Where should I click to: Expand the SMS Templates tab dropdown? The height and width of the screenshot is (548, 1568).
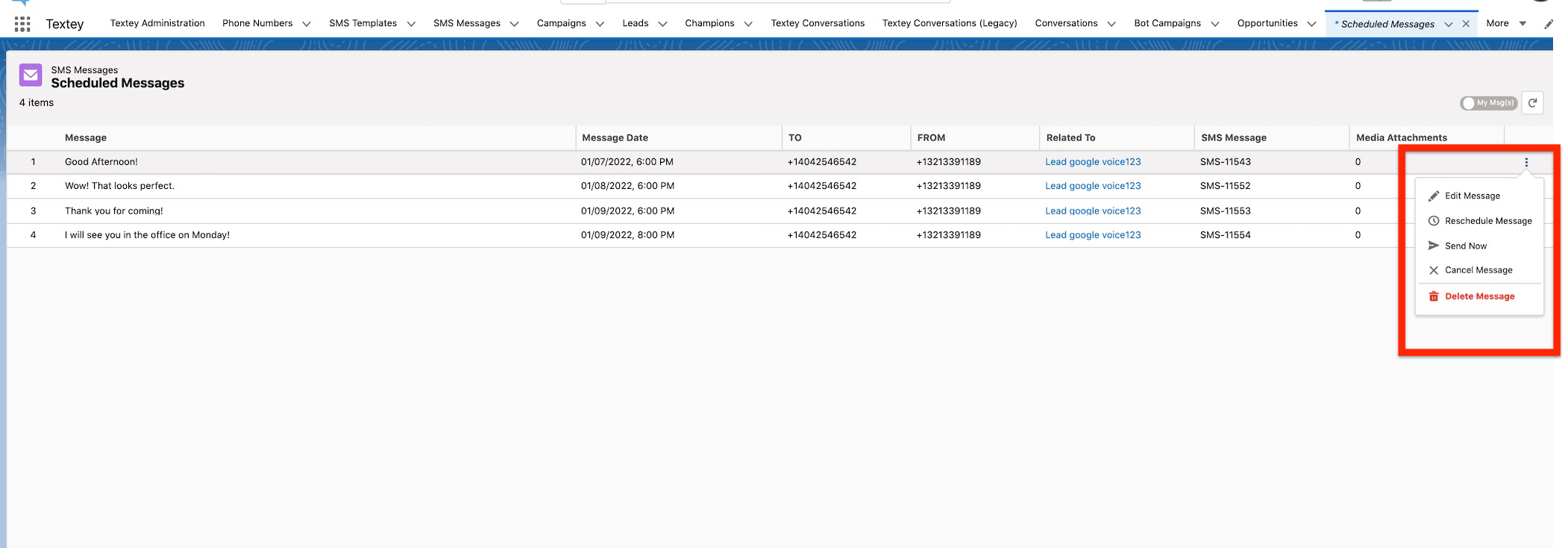click(x=411, y=24)
